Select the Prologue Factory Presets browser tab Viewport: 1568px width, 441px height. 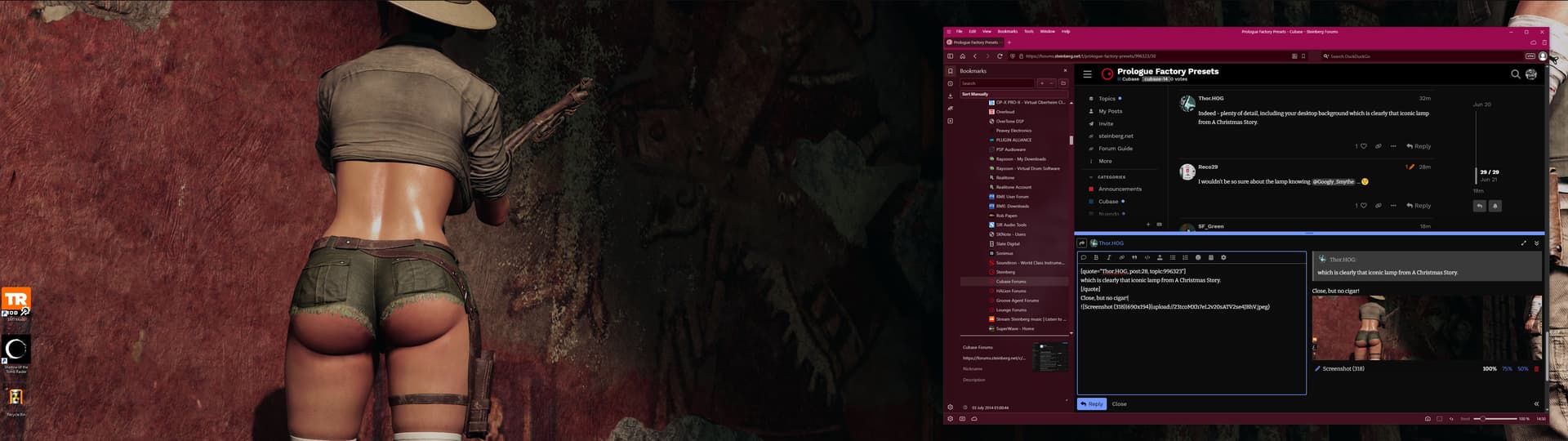point(974,42)
